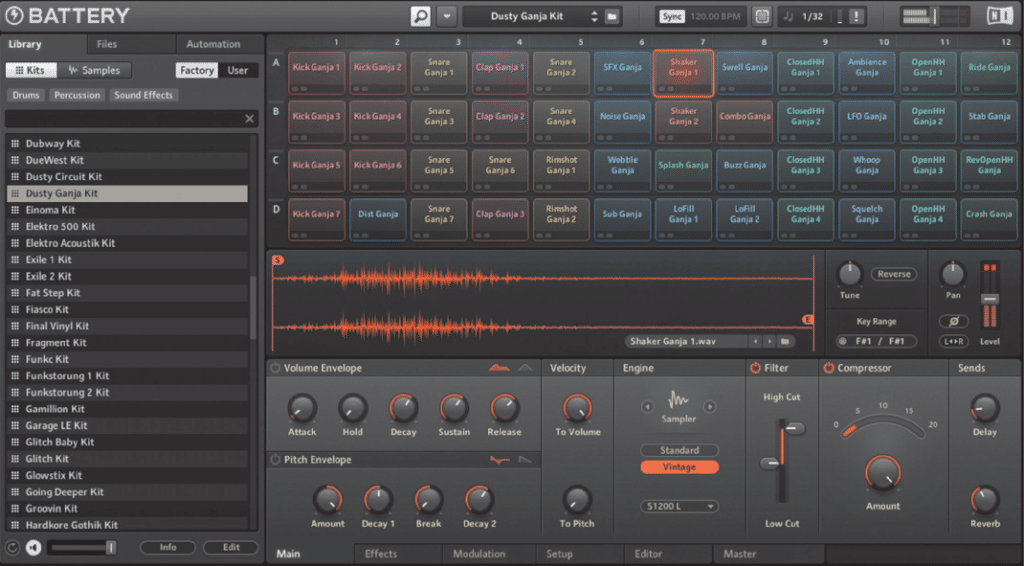The width and height of the screenshot is (1024, 566).
Task: Click the Kits grid icon button
Action: [30, 70]
